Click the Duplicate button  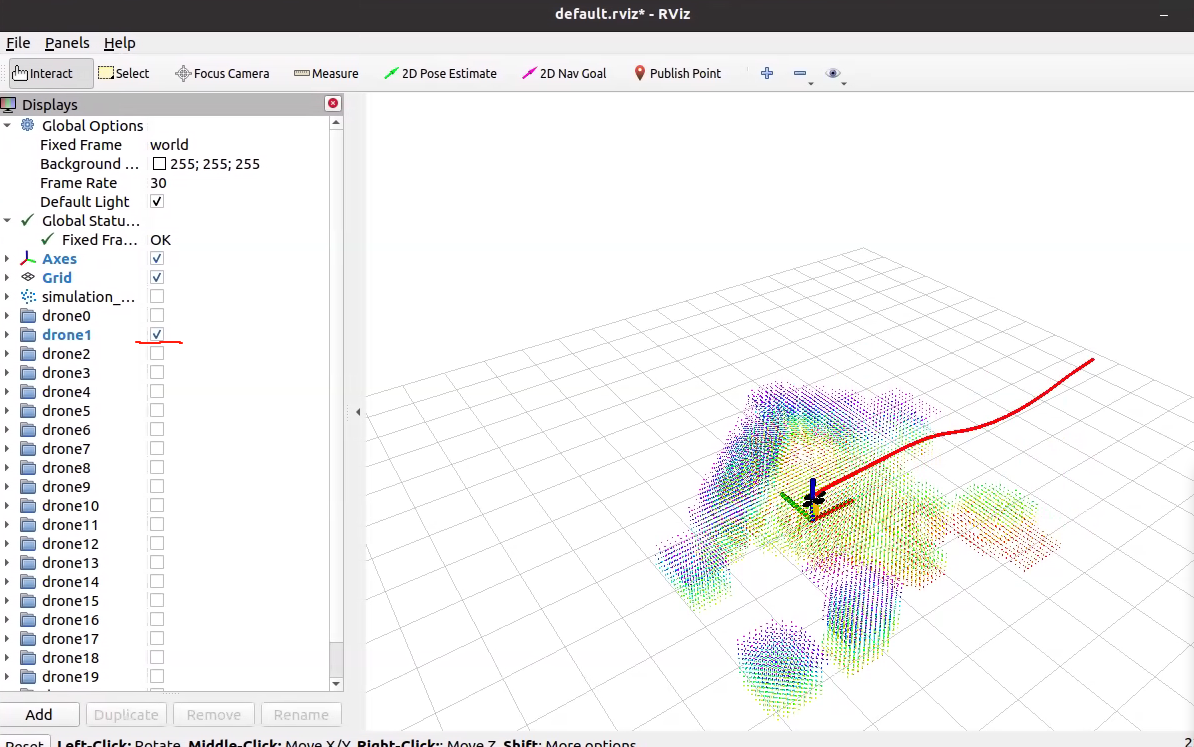(126, 714)
